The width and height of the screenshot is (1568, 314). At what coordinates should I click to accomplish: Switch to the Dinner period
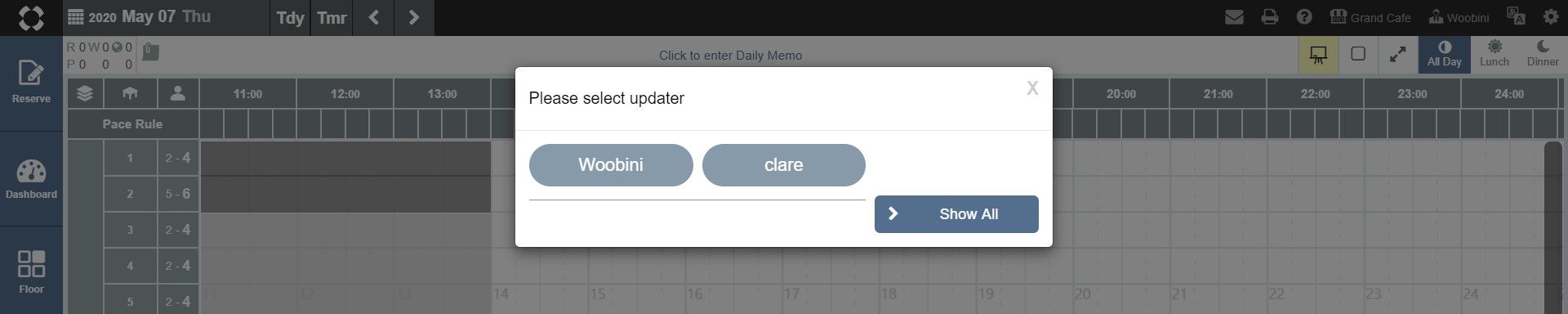pyautogui.click(x=1542, y=55)
